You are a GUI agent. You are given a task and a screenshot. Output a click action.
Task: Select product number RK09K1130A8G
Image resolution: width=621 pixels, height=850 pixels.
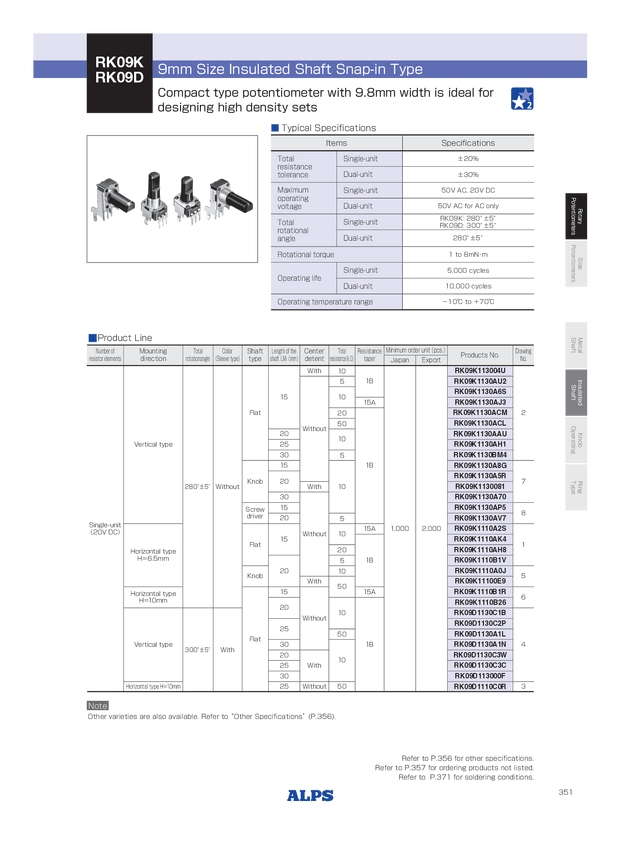(x=480, y=465)
